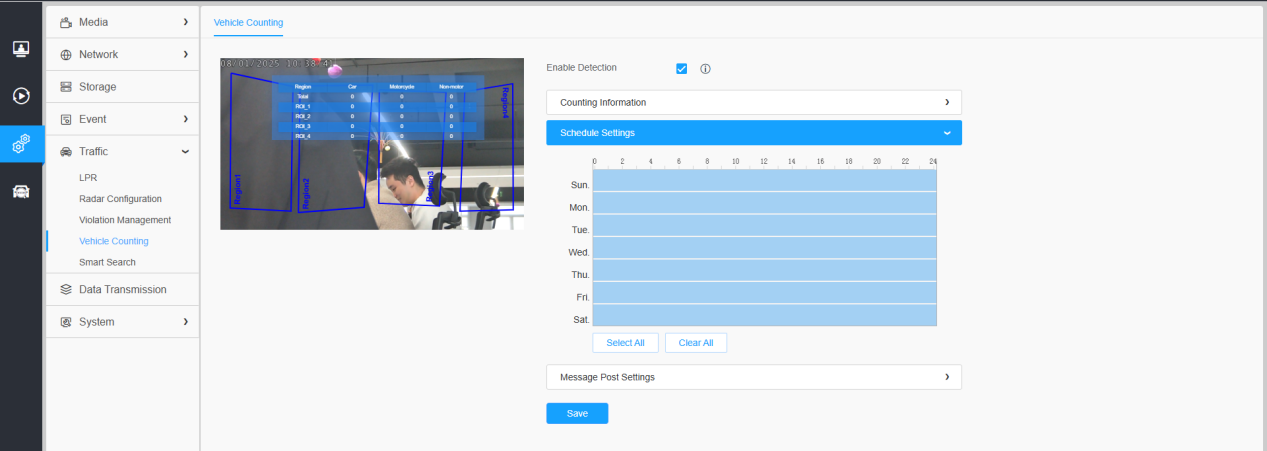
Task: Click the Media menu label
Action: [93, 22]
